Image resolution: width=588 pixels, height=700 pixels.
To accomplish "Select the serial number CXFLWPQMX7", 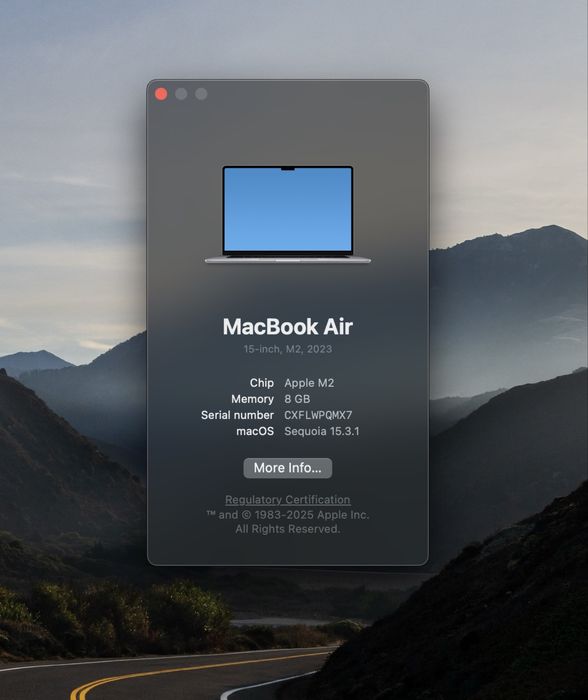I will point(318,415).
